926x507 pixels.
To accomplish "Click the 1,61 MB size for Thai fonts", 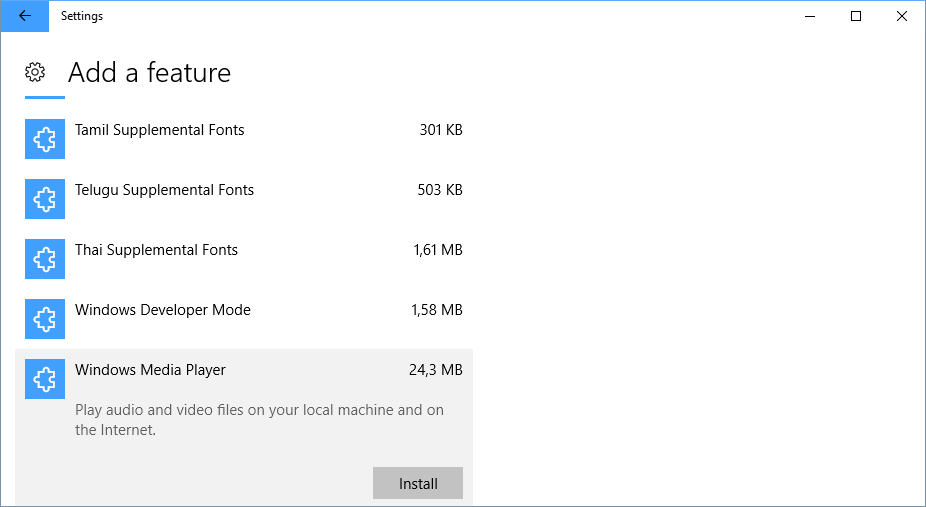I will pyautogui.click(x=438, y=250).
